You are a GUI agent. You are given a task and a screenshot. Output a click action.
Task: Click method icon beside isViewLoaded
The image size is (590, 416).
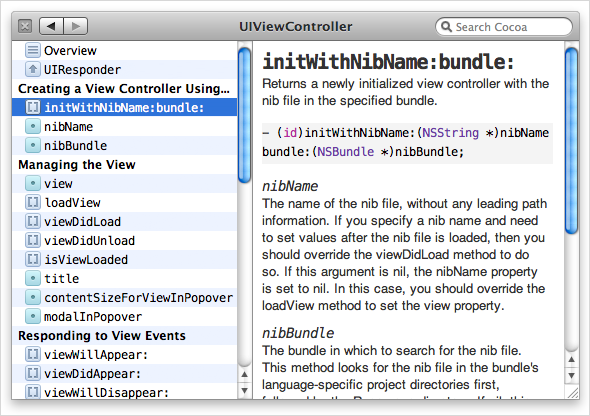coord(33,259)
